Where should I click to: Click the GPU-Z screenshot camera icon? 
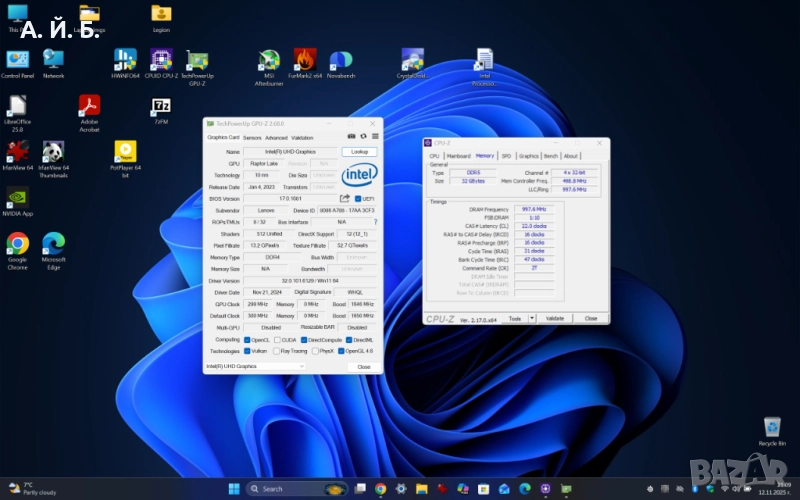(351, 137)
